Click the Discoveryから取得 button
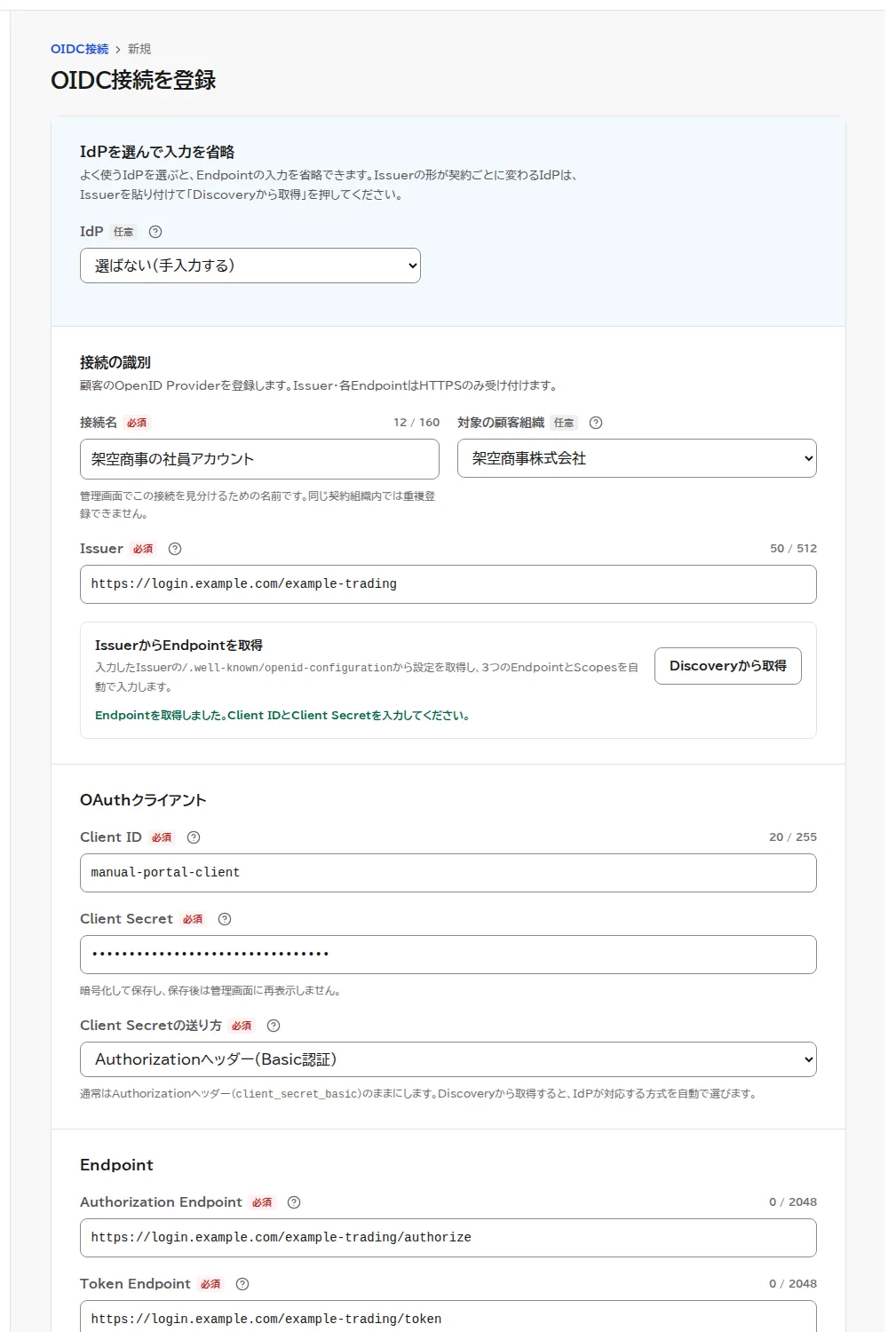Screen dimensions: 896x1332 pos(728,666)
